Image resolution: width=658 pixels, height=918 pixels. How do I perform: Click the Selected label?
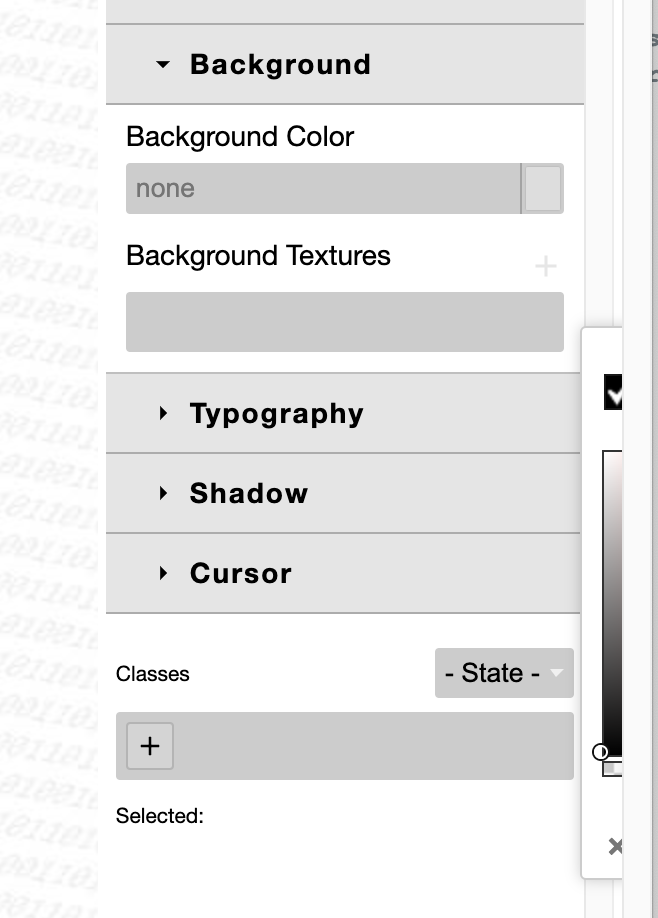[158, 816]
